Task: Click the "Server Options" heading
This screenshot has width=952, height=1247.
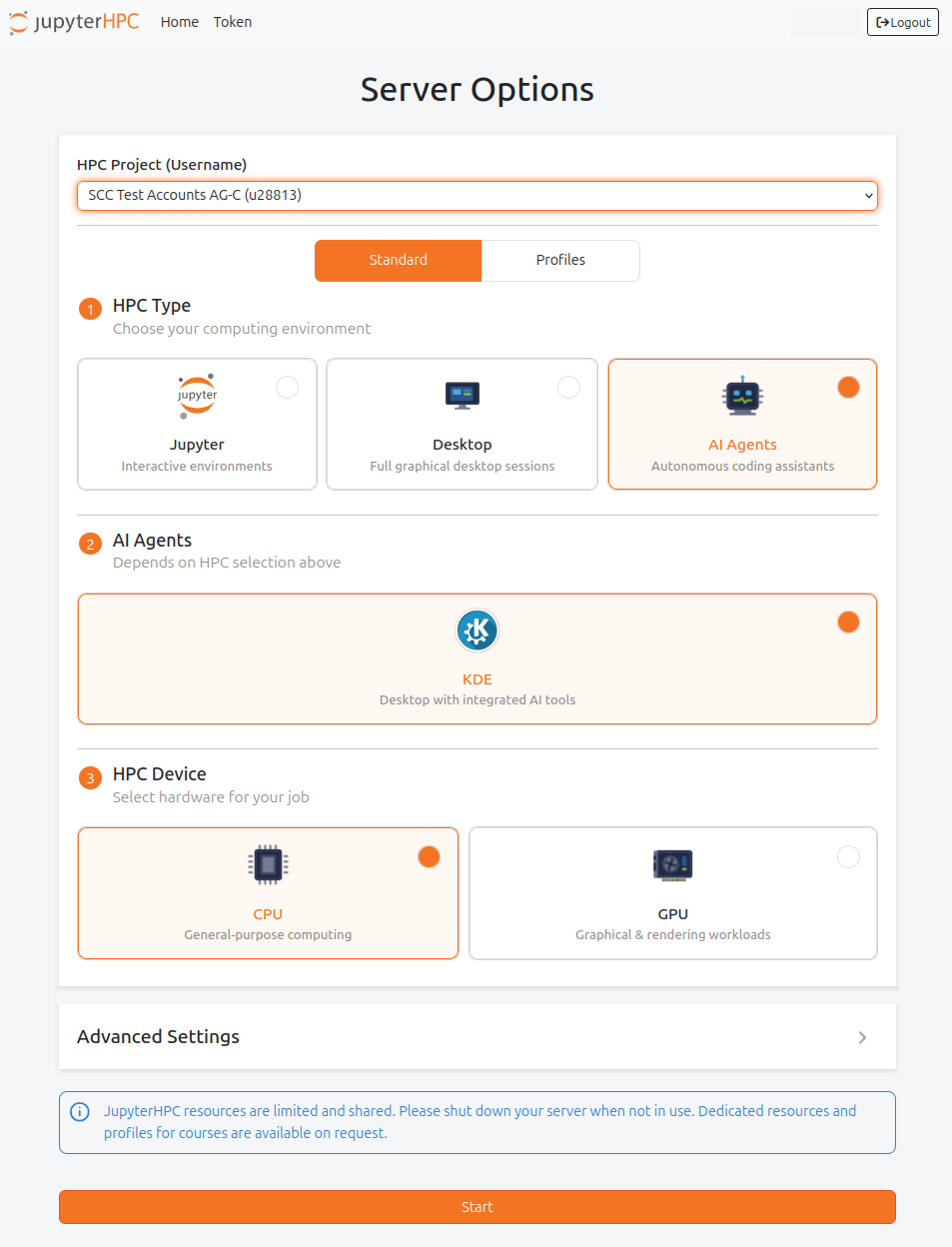Action: [477, 90]
